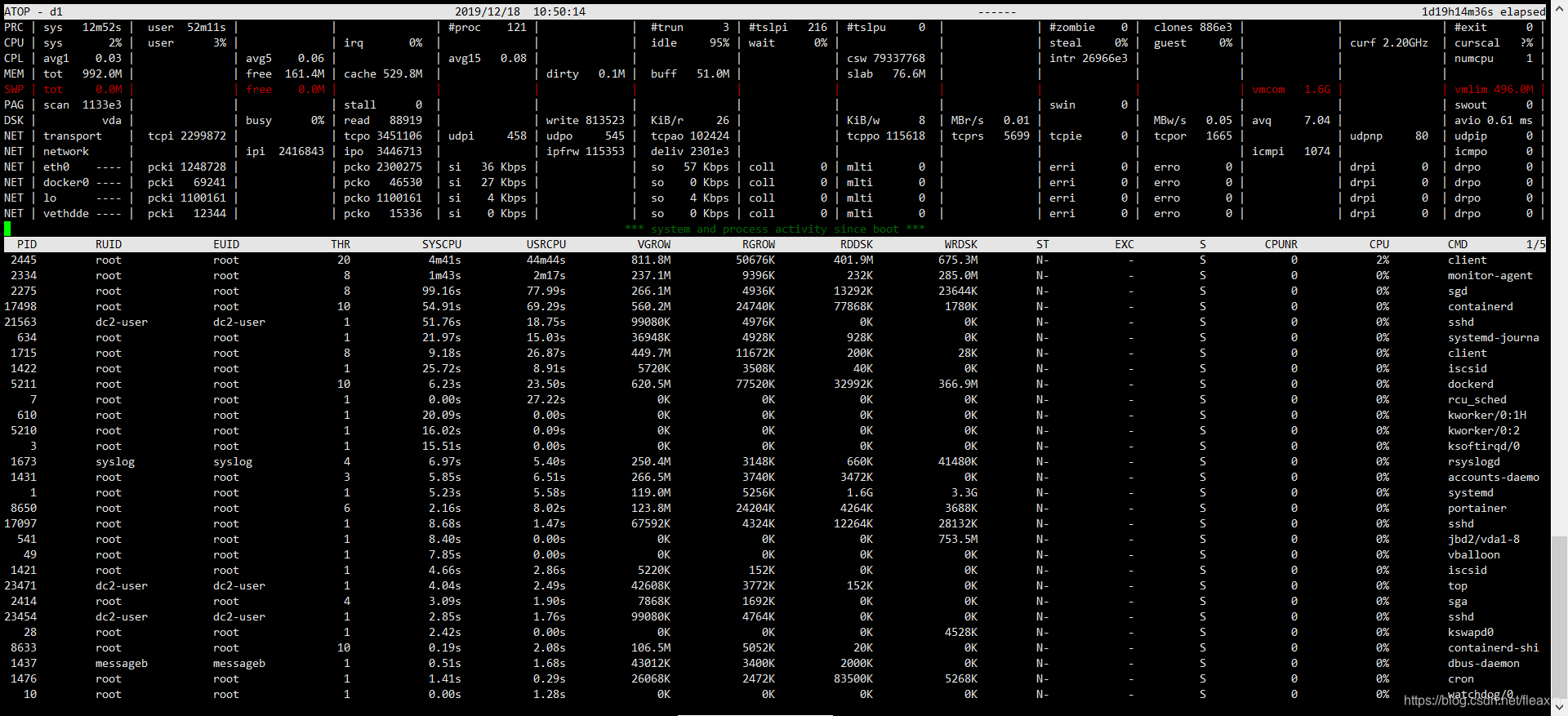The height and width of the screenshot is (716, 1568).
Task: Click the RDDSK column header
Action: pyautogui.click(x=857, y=244)
